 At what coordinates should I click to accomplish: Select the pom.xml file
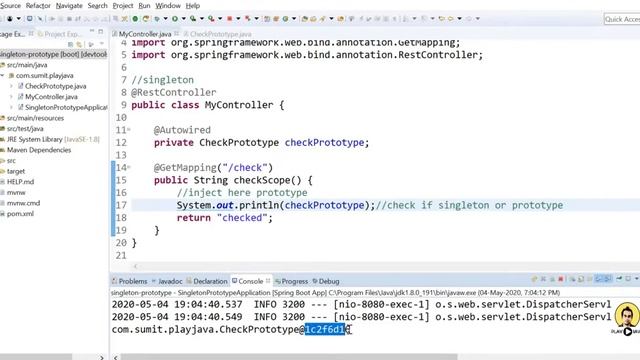pyautogui.click(x=20, y=213)
